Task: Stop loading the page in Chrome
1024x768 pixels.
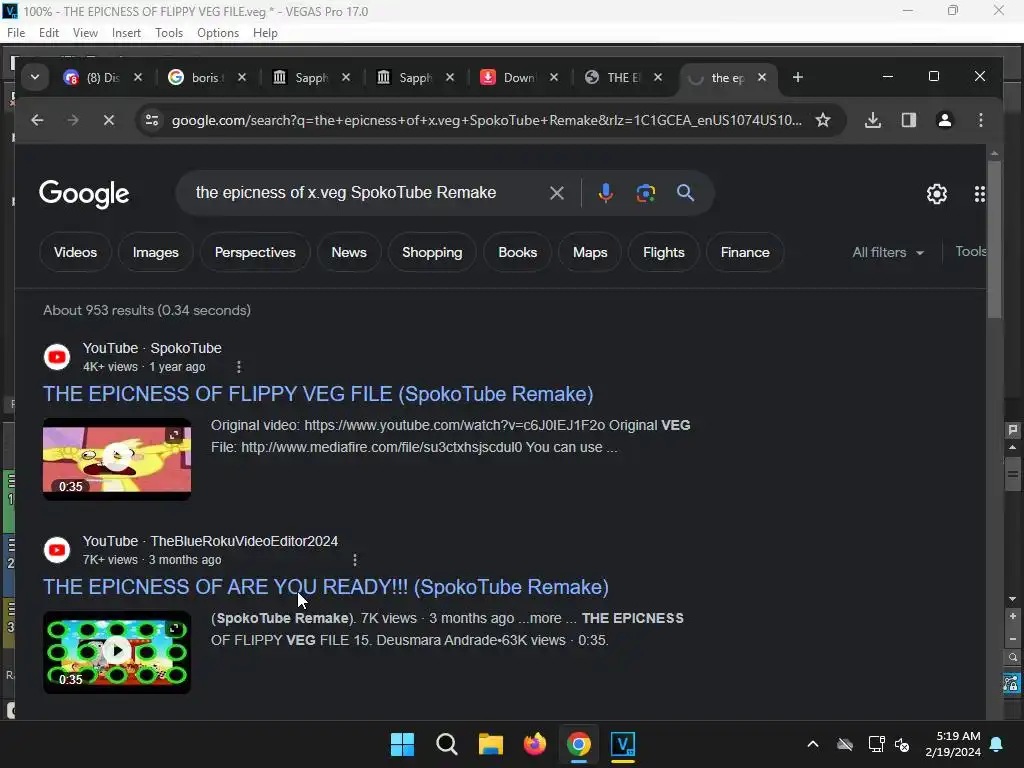Action: [x=109, y=120]
